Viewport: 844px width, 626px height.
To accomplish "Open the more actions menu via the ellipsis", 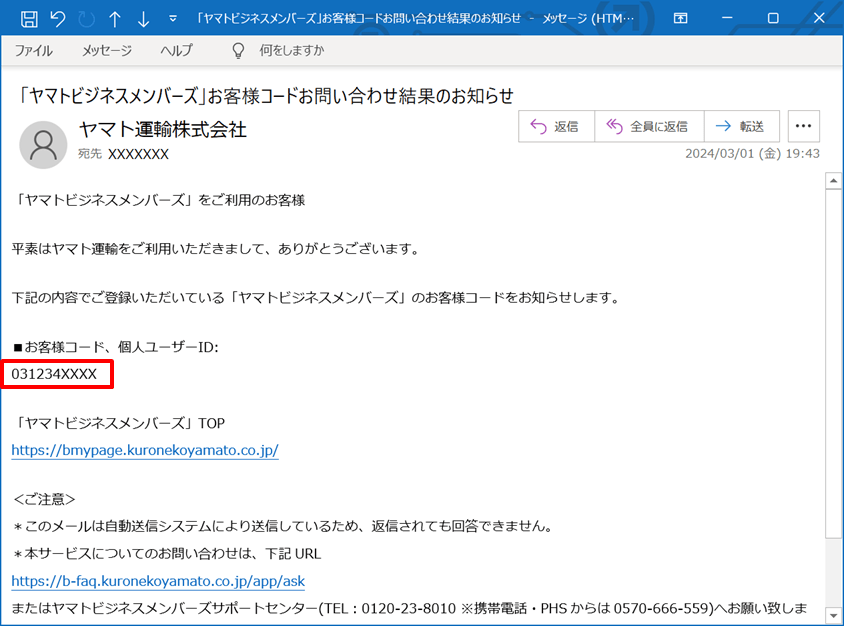I will click(803, 125).
